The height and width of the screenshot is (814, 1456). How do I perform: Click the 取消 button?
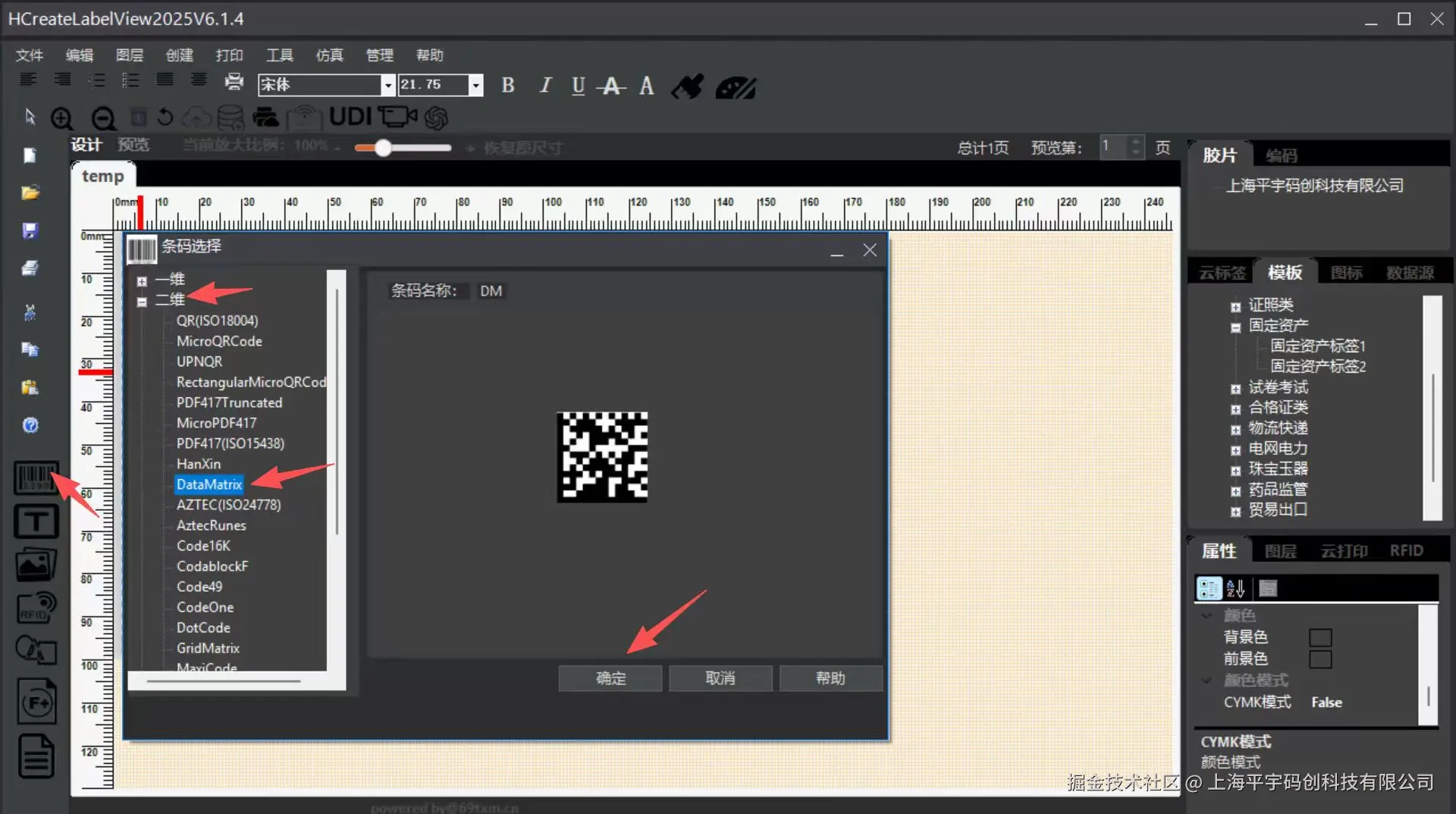[x=720, y=678]
